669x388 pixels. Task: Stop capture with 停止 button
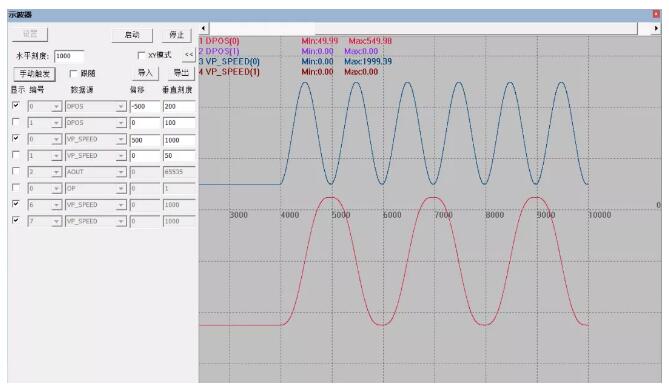click(x=177, y=35)
